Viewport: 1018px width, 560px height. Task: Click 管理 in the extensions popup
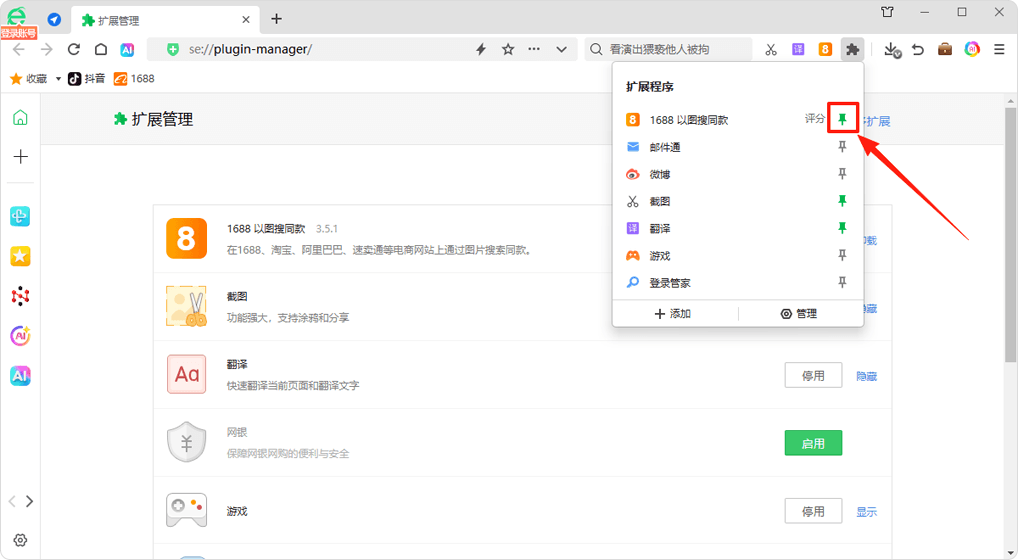point(799,313)
